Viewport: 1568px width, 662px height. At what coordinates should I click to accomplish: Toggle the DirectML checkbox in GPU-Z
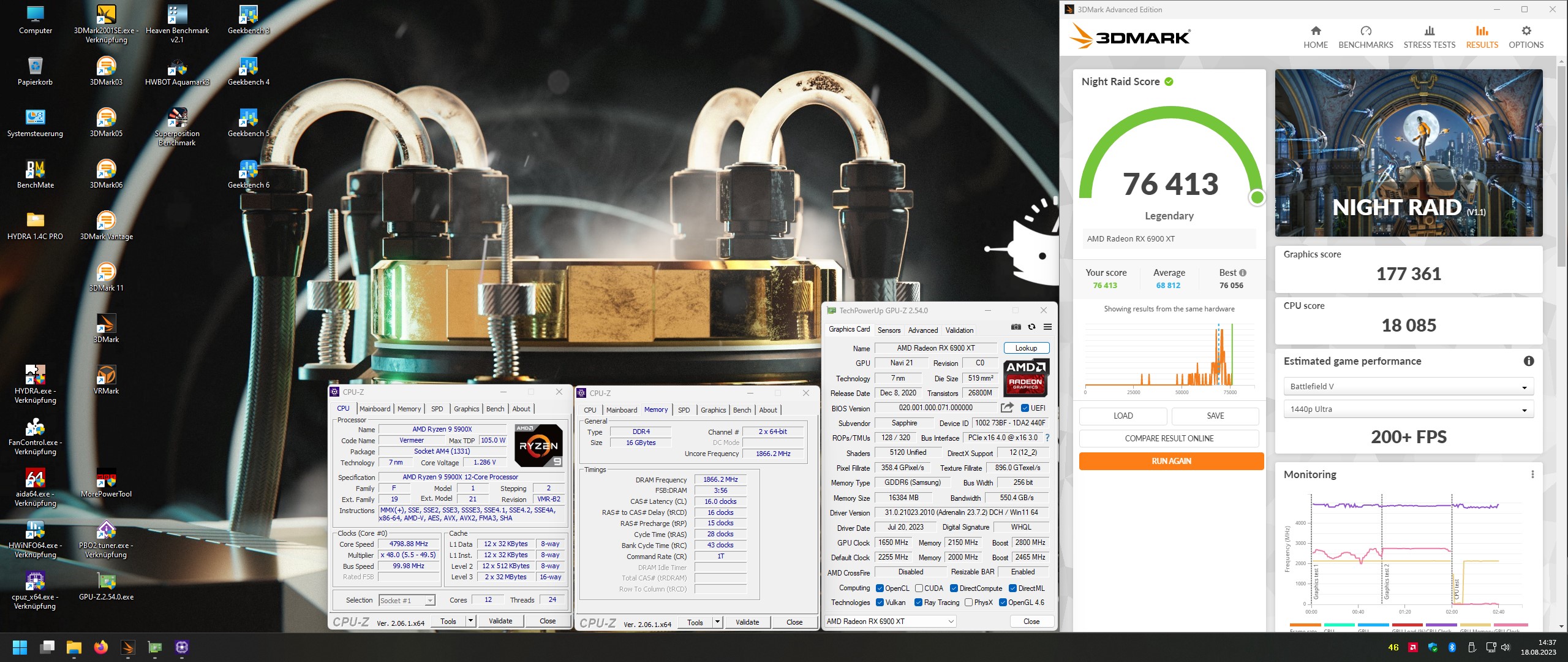click(x=1012, y=588)
